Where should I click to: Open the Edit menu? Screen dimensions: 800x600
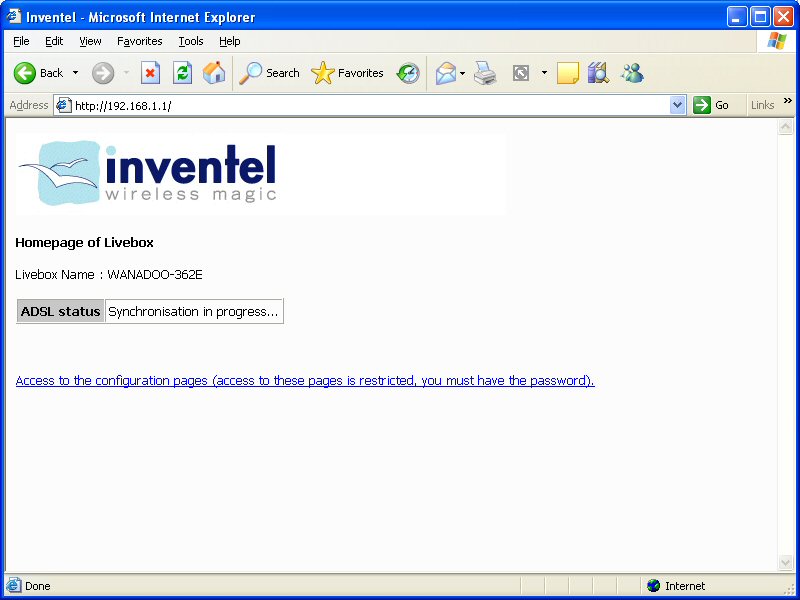pyautogui.click(x=54, y=41)
